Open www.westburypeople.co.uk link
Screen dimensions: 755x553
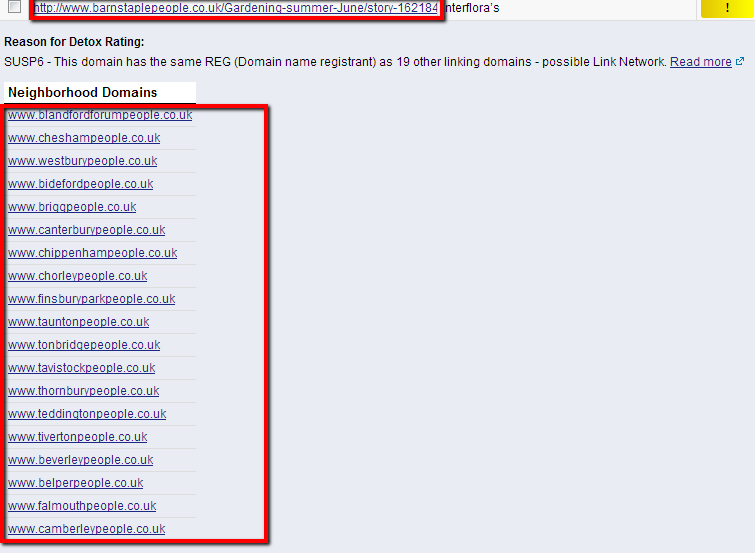tap(83, 161)
